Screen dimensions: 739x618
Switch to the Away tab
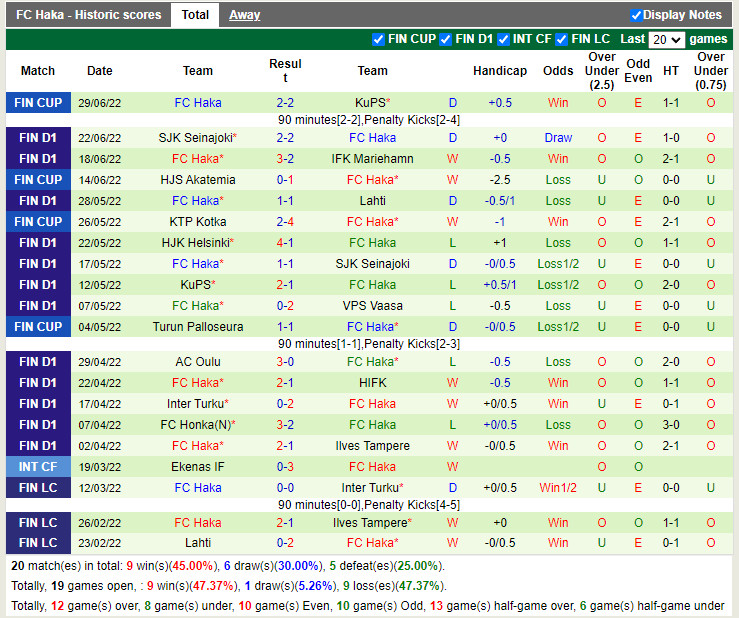pos(244,15)
